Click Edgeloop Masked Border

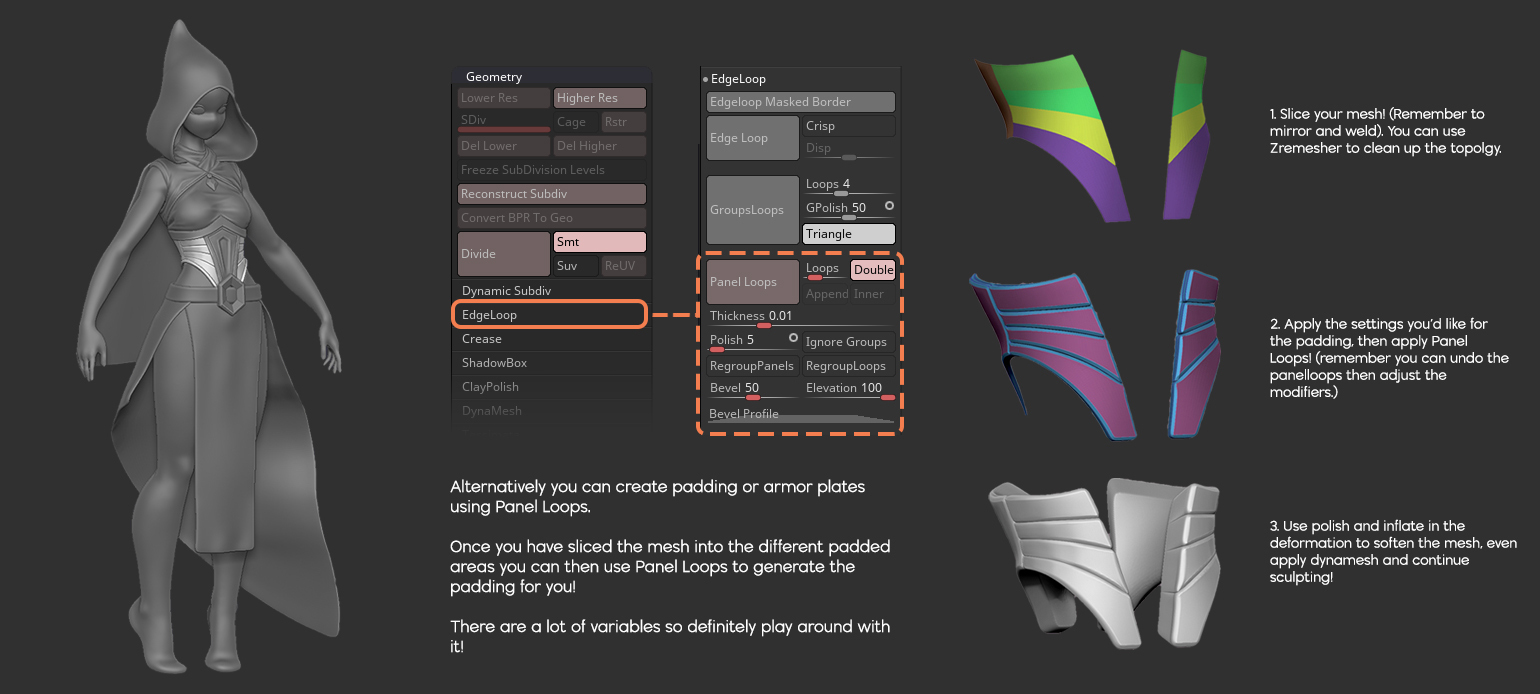coord(799,101)
